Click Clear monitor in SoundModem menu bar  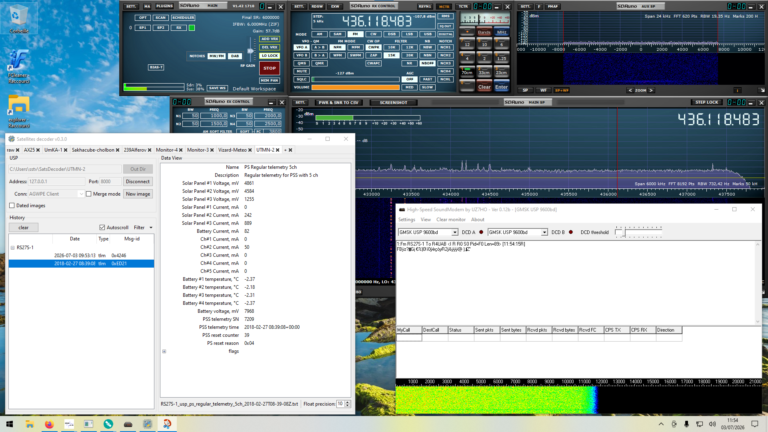[x=451, y=219]
